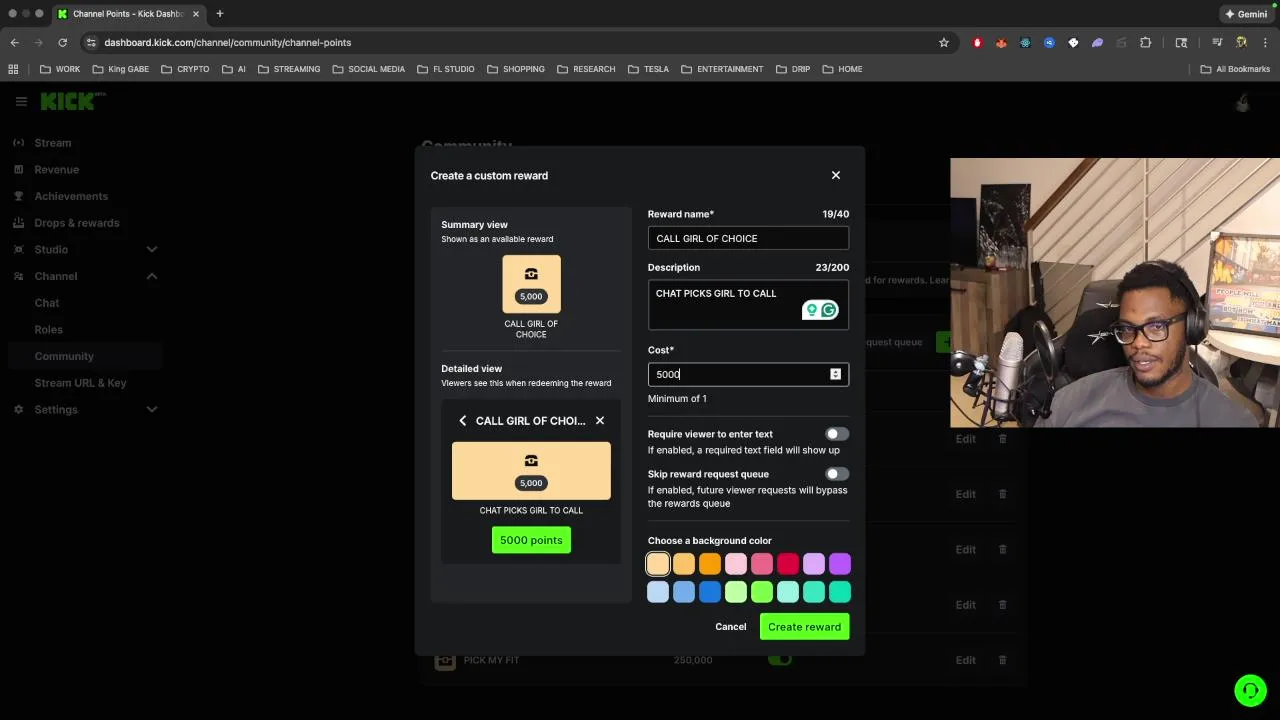The width and height of the screenshot is (1280, 720).
Task: Click the Reward name input field
Action: (x=748, y=238)
